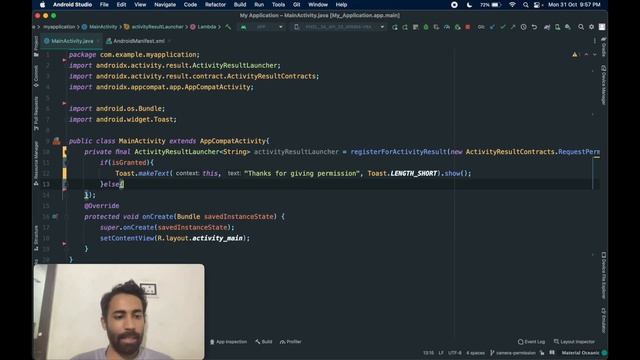Click the 13:16 caret position in status bar
Screen dimensions: 640x360
tap(428, 353)
